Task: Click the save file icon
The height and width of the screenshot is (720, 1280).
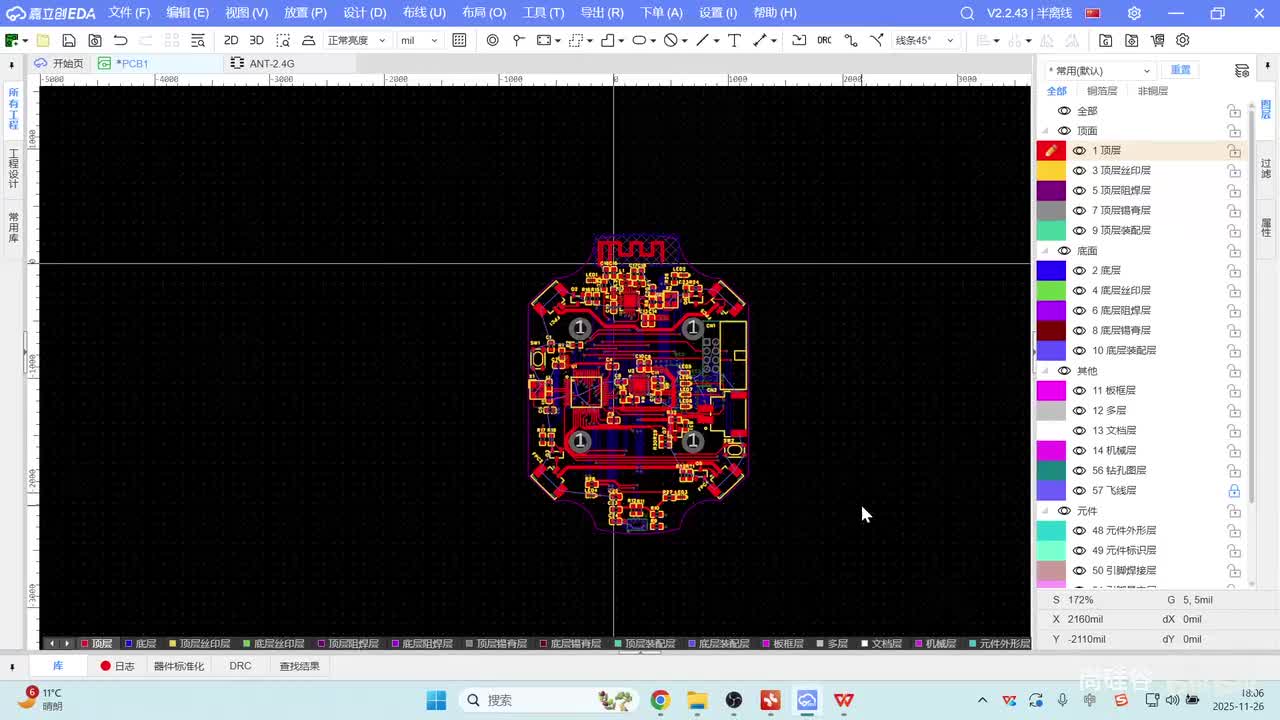Action: [x=69, y=40]
